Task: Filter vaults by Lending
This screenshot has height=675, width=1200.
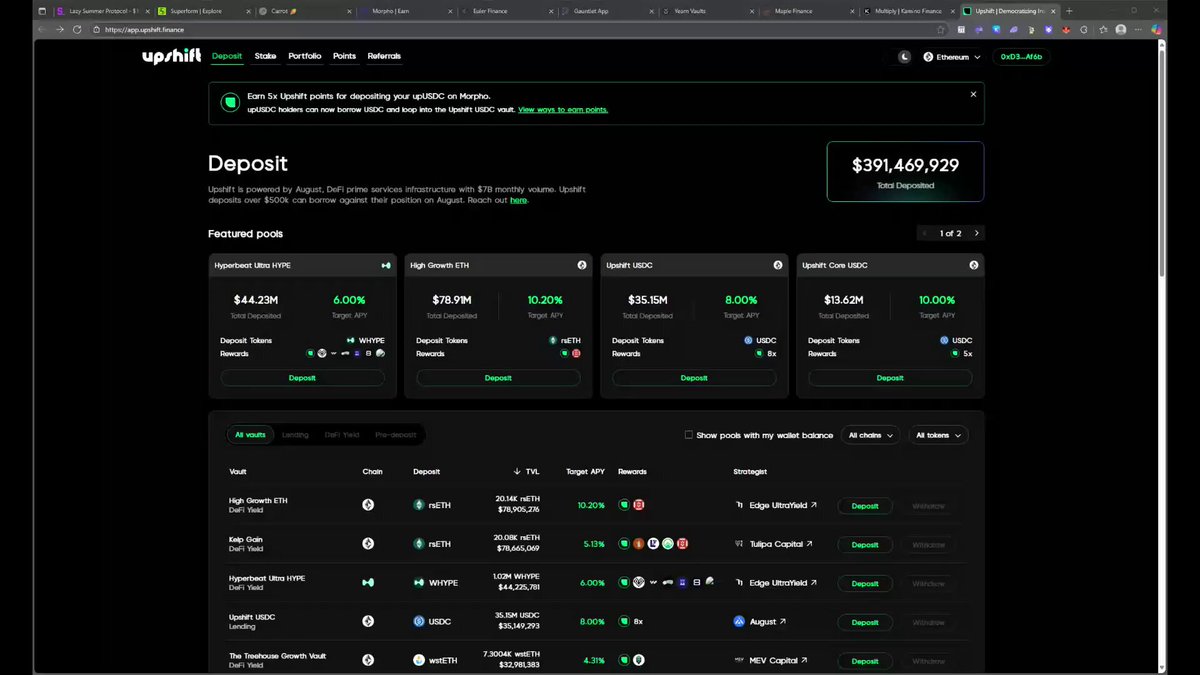Action: (295, 435)
